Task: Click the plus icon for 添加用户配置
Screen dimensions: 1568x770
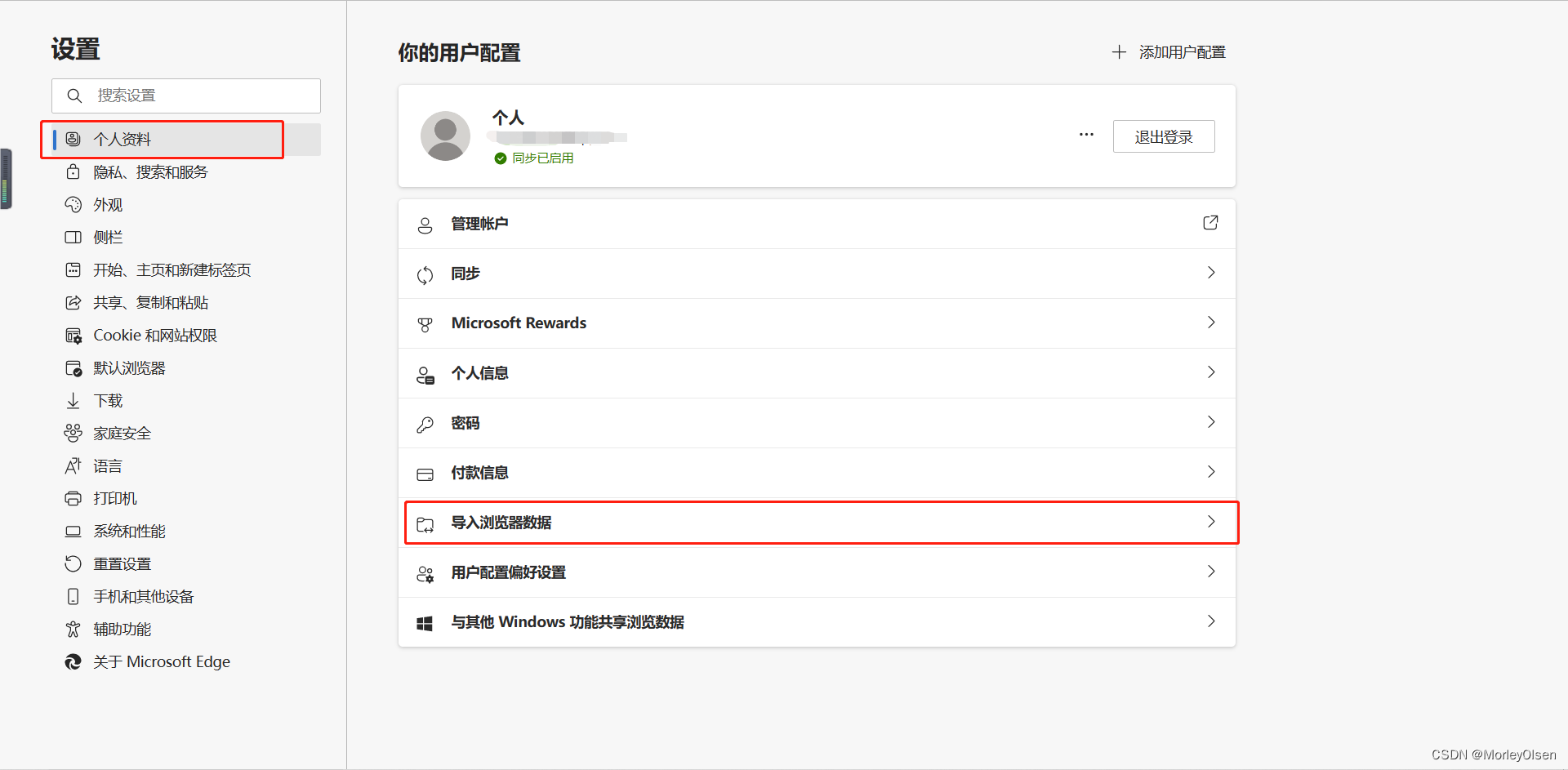Action: pyautogui.click(x=1119, y=52)
